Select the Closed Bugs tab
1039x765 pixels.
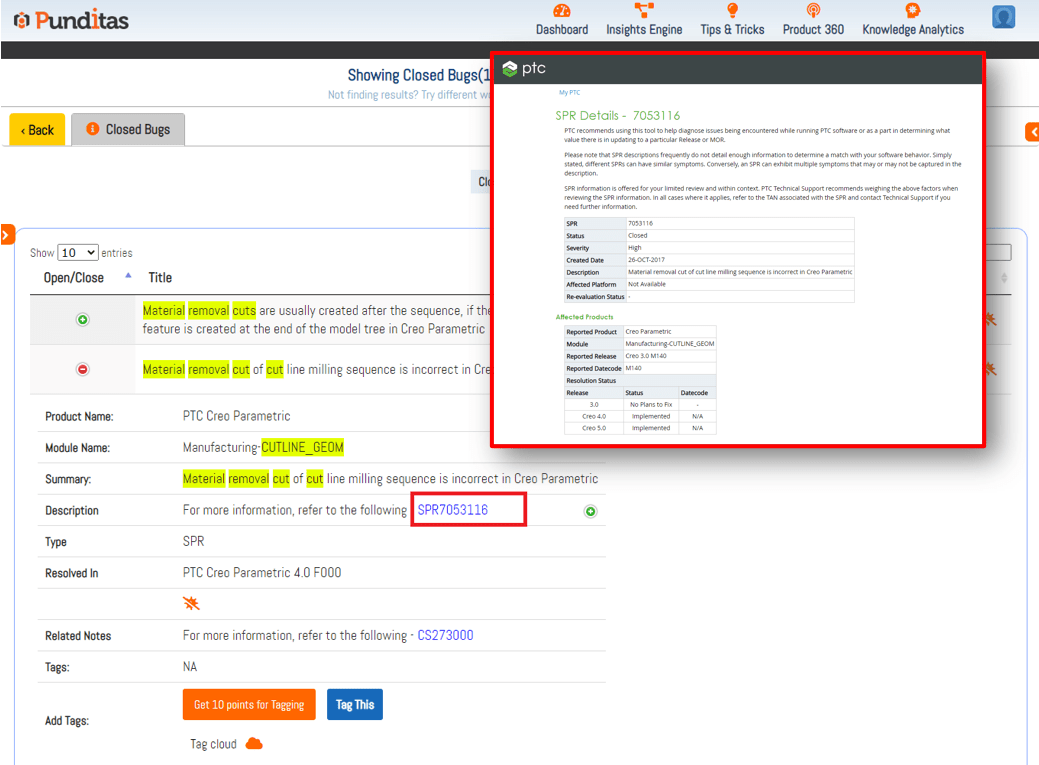128,129
